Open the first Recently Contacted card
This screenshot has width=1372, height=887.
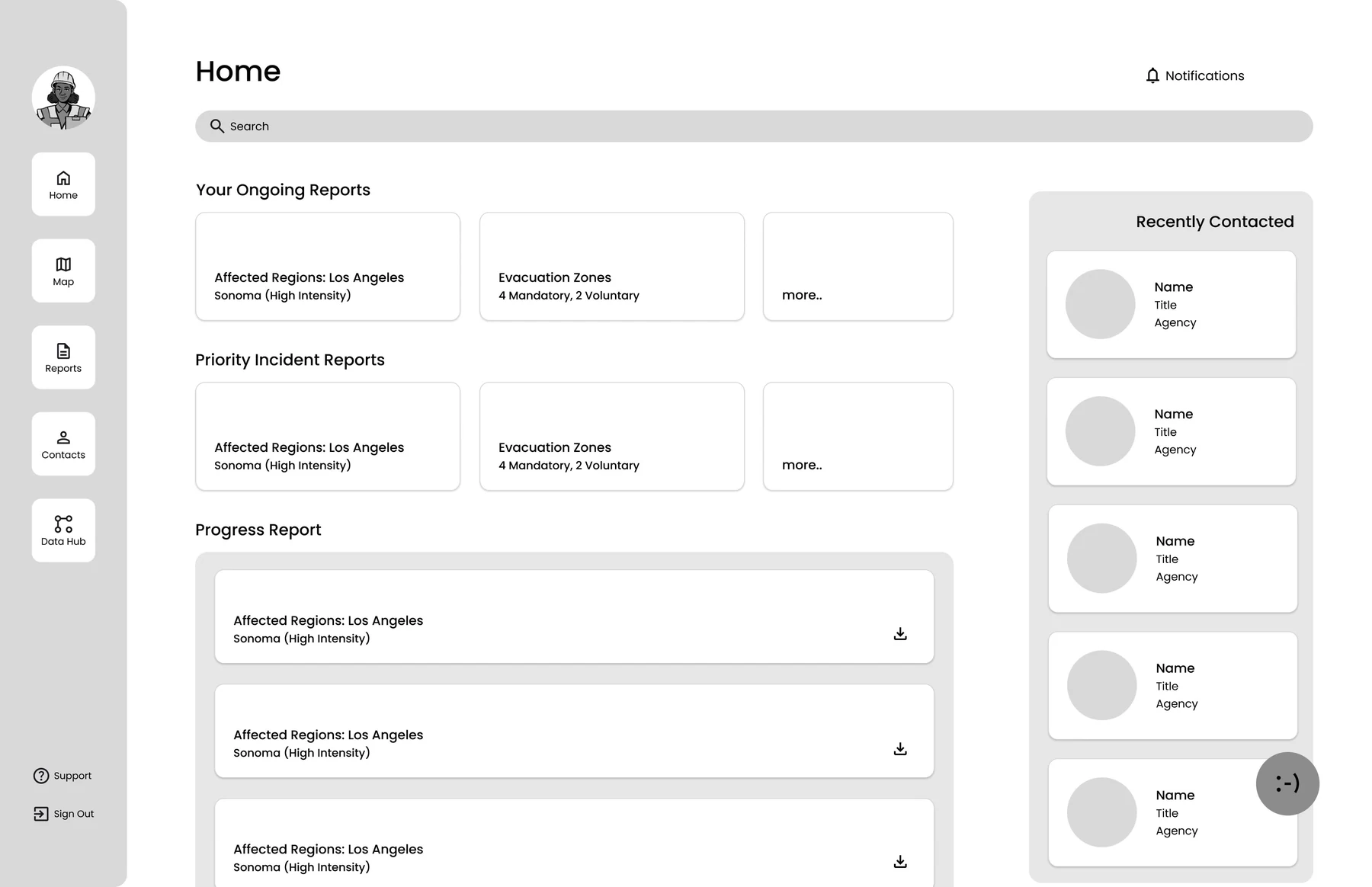click(1172, 305)
